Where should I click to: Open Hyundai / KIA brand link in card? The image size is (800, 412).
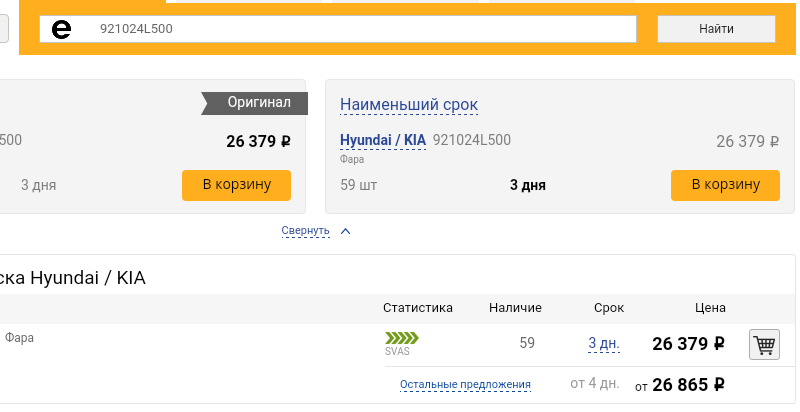[x=383, y=141]
